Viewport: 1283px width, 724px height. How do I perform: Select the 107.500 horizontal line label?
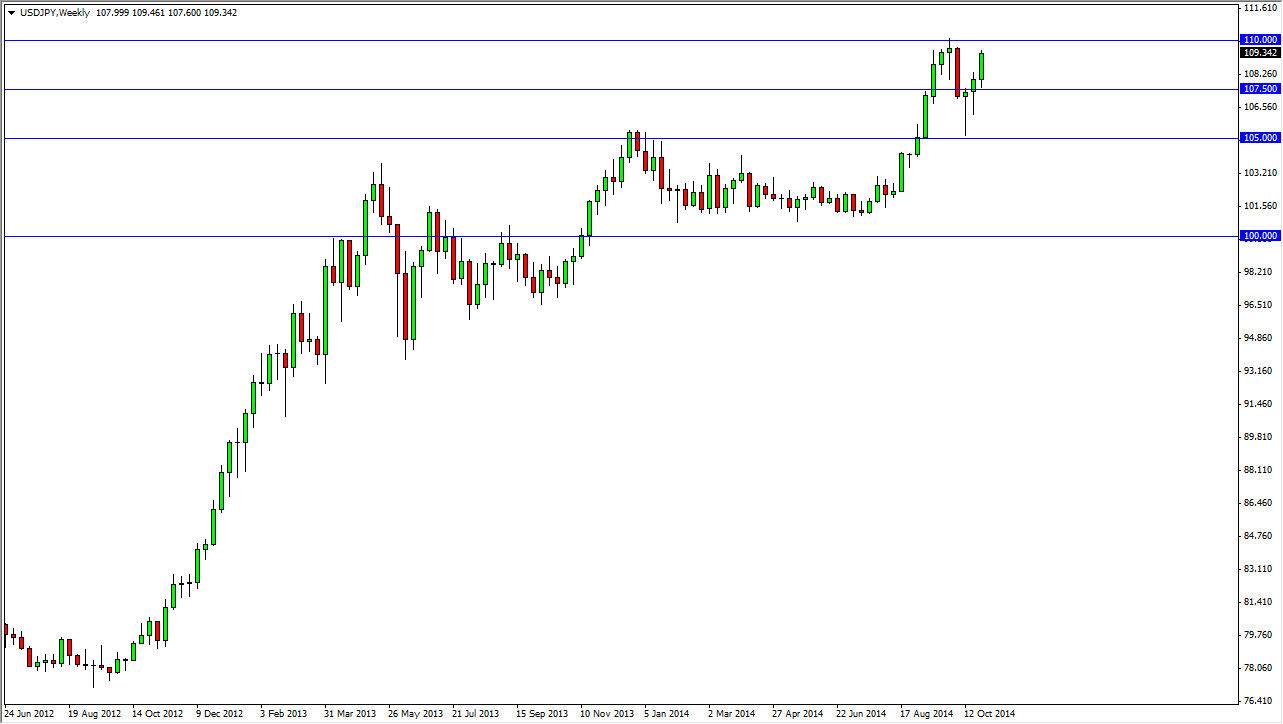[1259, 89]
